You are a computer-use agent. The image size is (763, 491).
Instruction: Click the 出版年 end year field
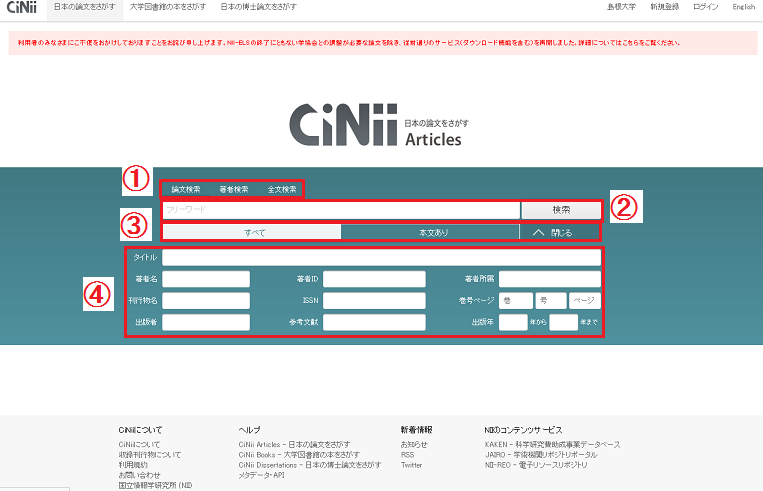click(x=563, y=322)
